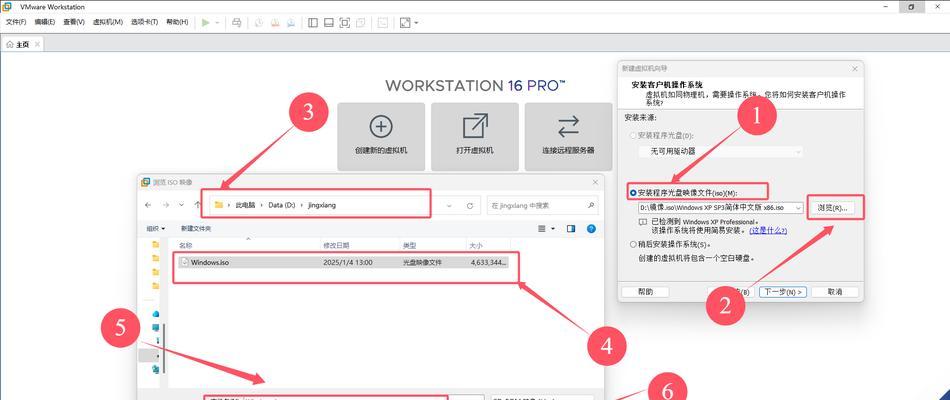Click the refresh icon in the file dialog
Viewport: 950px width, 400px height.
point(470,206)
